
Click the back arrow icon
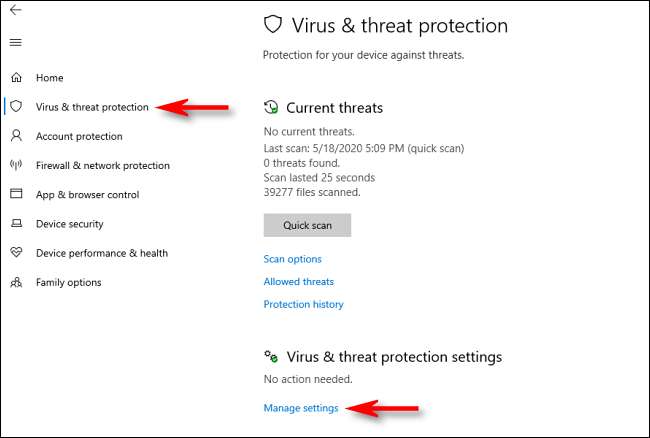(16, 10)
